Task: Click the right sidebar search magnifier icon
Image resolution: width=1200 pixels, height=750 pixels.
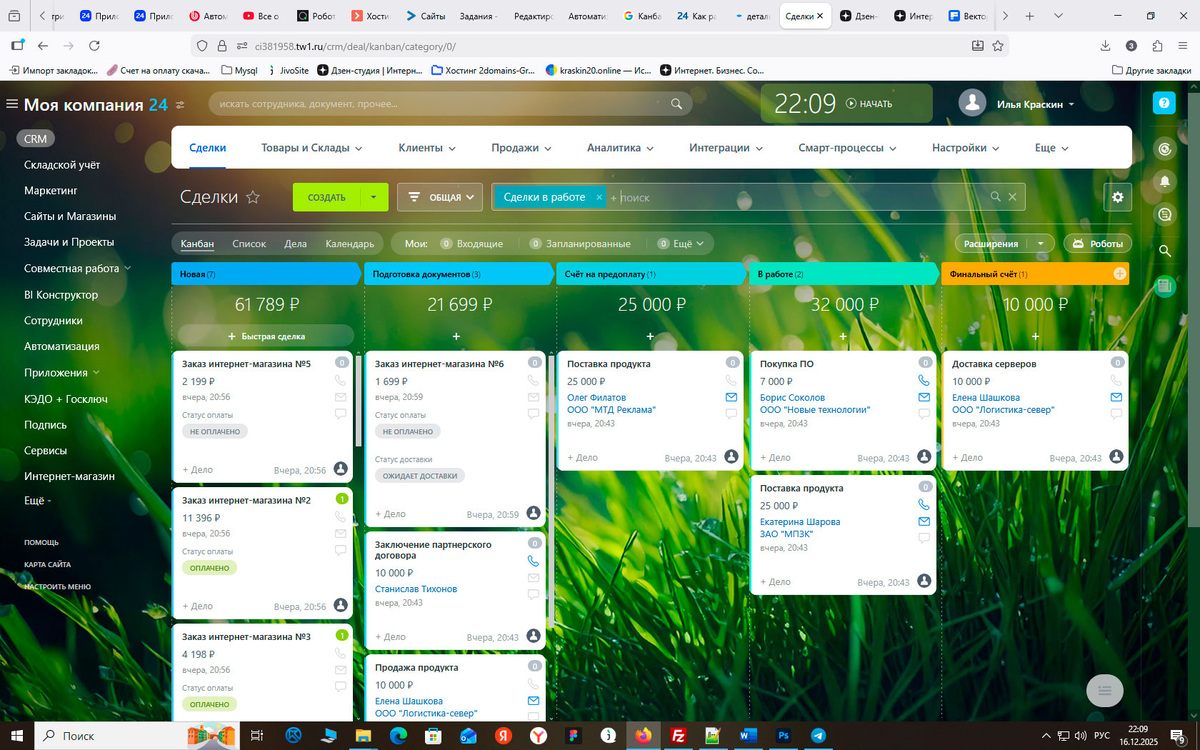Action: coord(1164,250)
